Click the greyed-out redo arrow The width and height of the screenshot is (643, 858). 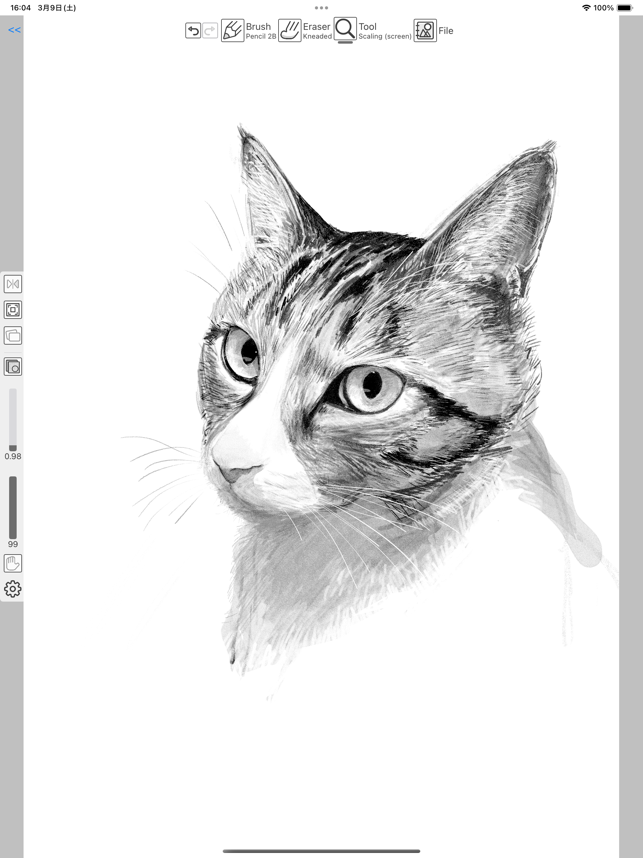tap(210, 31)
